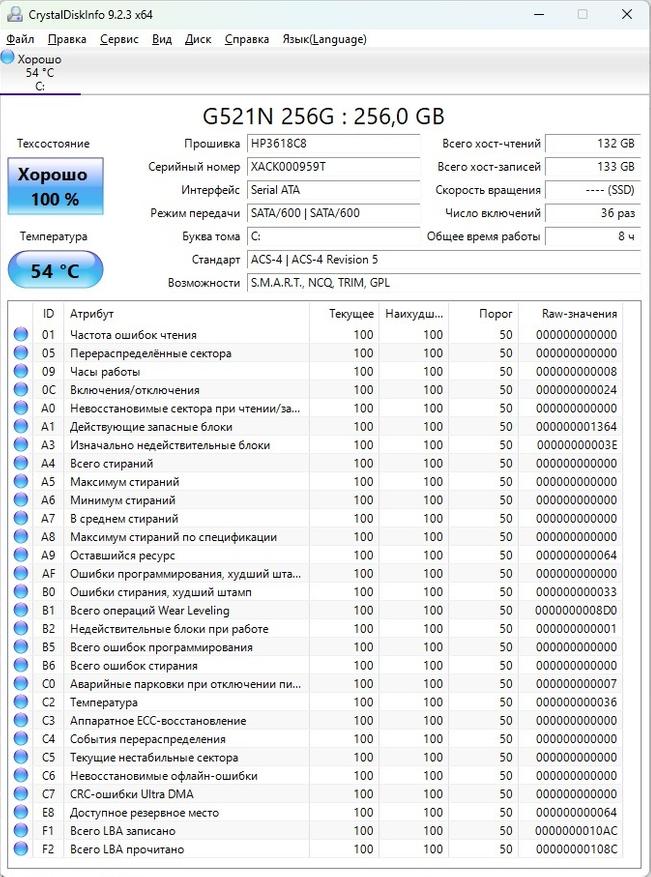
Task: Click status icon for Доступное резервное место row
Action: 21,812
